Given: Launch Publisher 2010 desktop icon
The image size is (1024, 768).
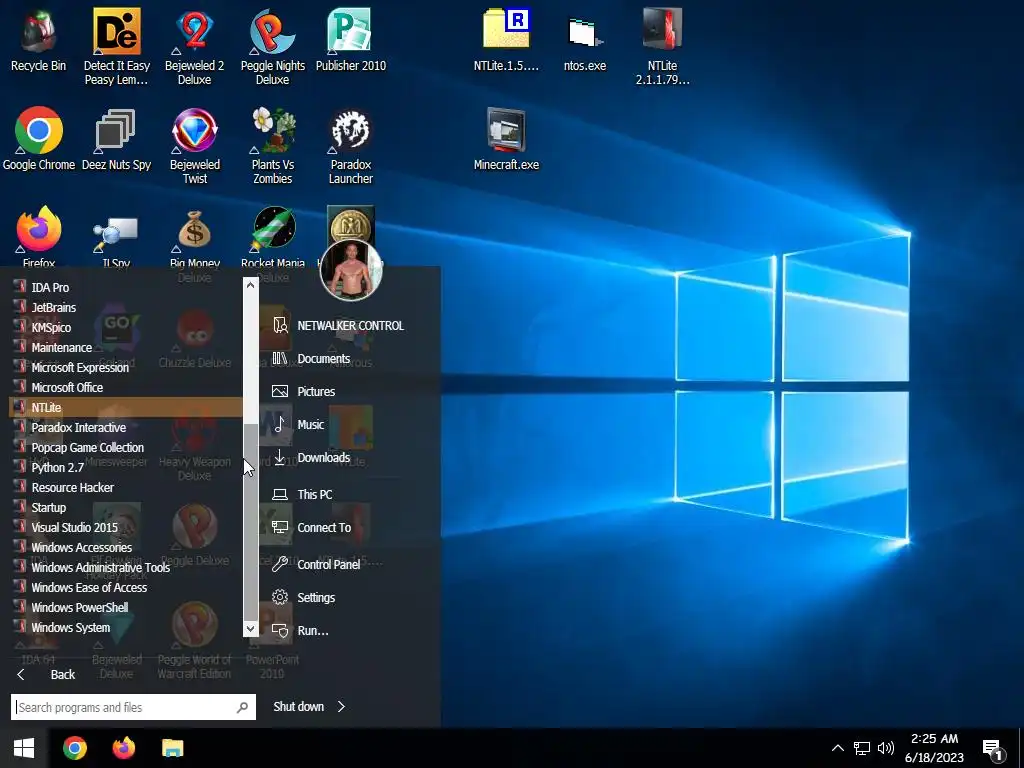Looking at the screenshot, I should click(x=351, y=39).
